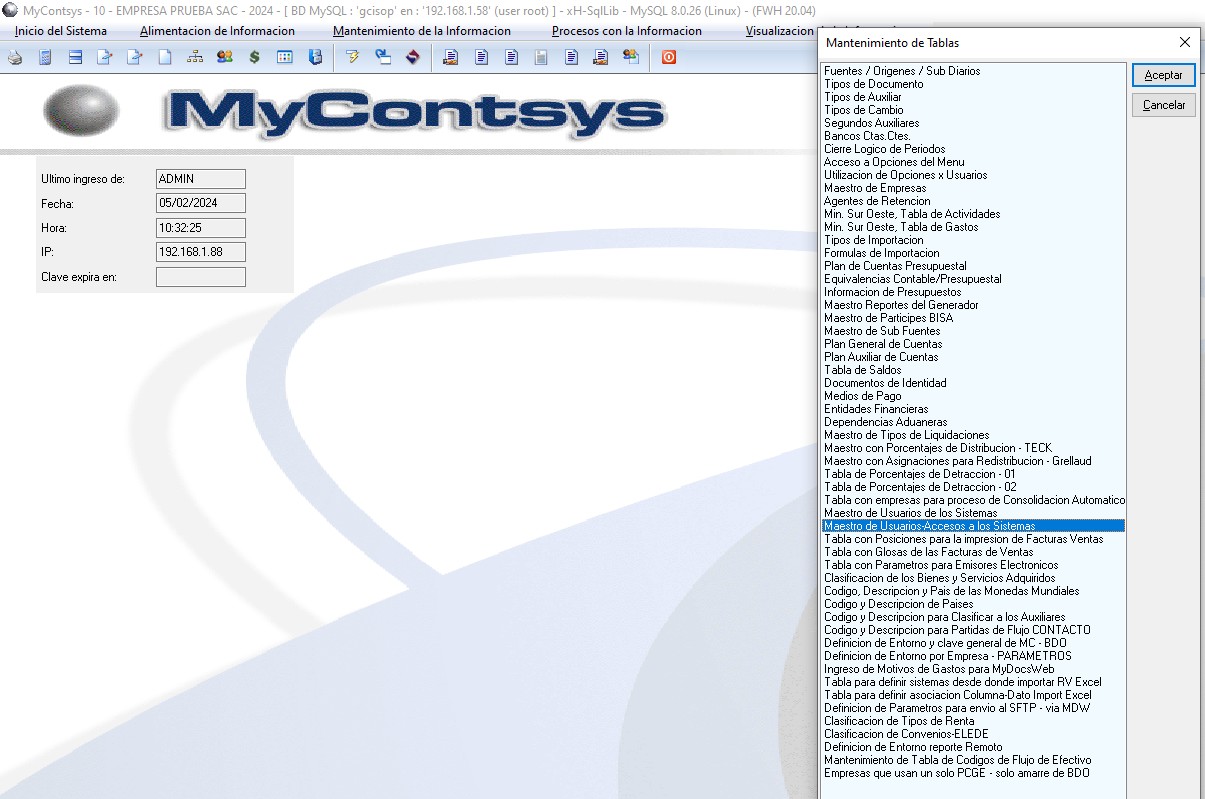Click the red power exit icon
This screenshot has height=799, width=1205.
pyautogui.click(x=669, y=57)
